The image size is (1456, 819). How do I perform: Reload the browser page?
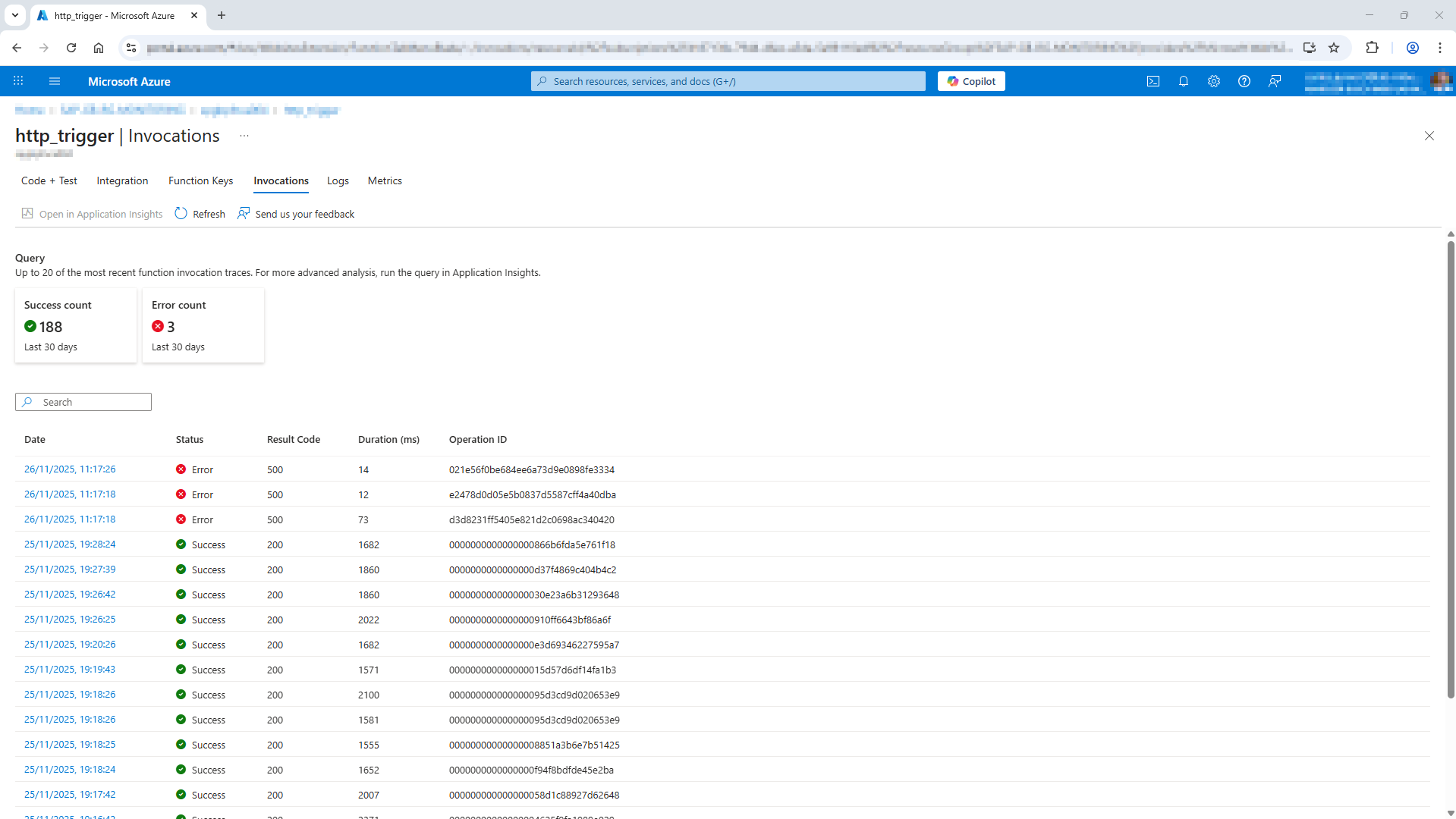click(71, 48)
